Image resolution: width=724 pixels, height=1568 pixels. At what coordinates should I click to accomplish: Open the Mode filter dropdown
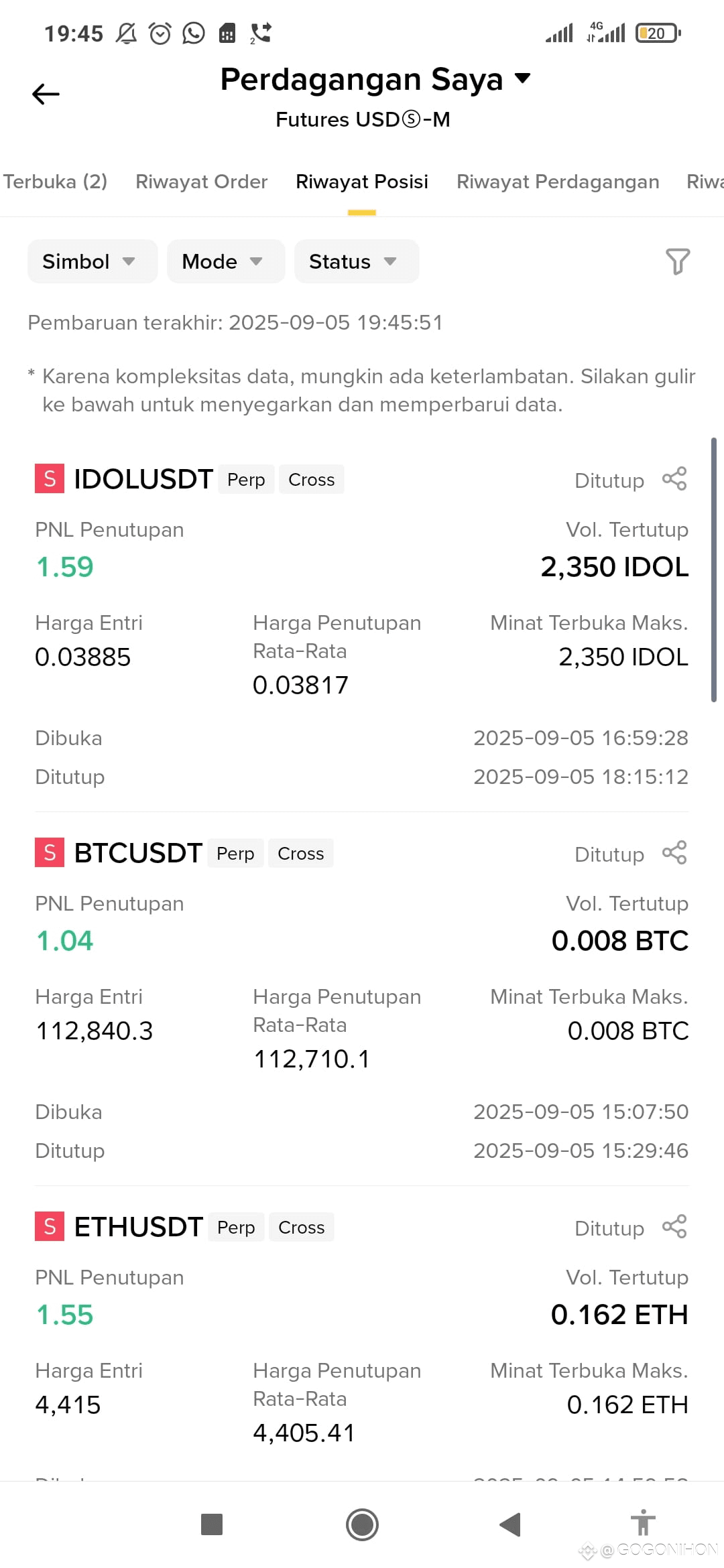[226, 261]
